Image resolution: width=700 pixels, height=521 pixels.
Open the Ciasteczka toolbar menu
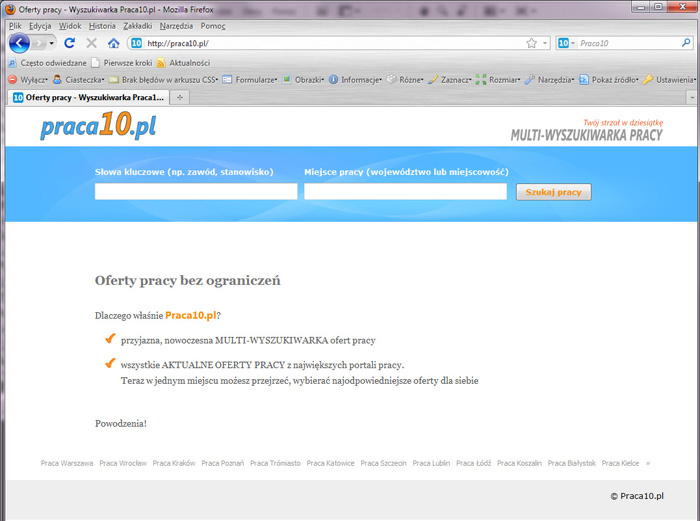(79, 80)
